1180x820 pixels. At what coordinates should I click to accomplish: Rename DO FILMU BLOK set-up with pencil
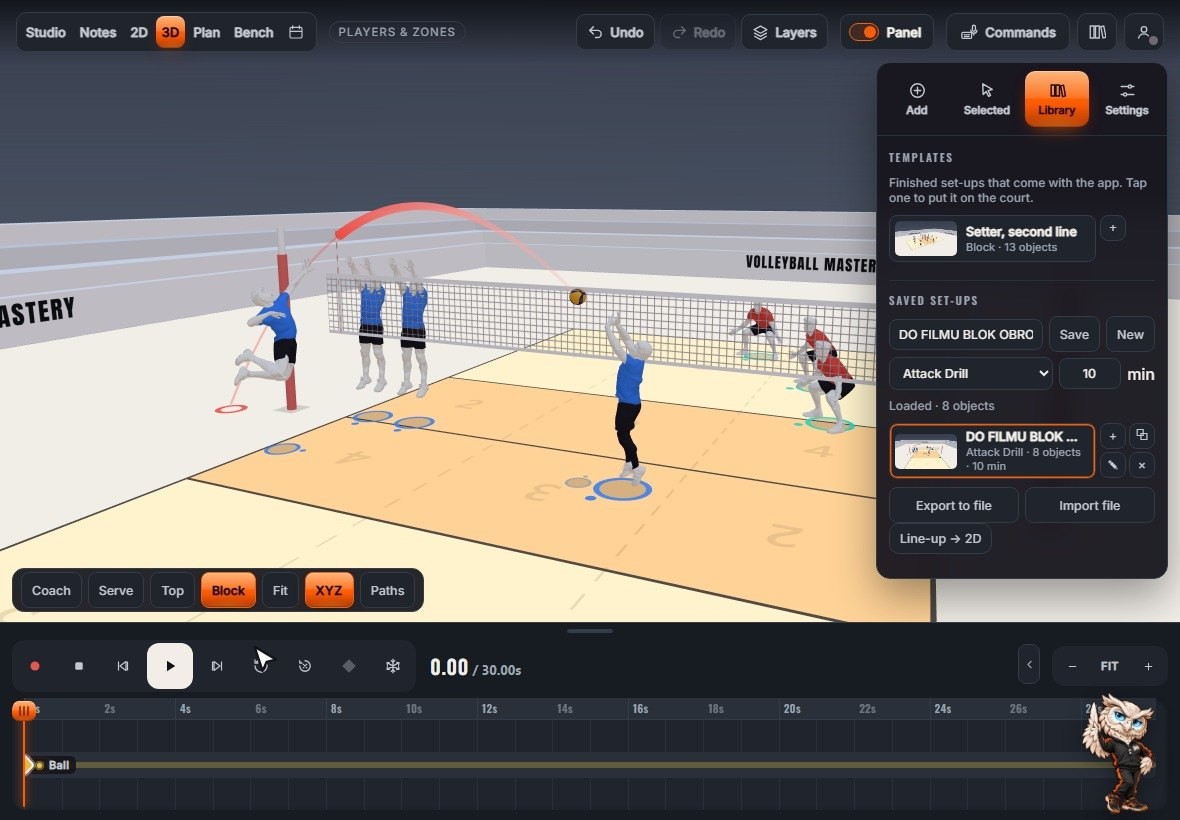pos(1113,465)
